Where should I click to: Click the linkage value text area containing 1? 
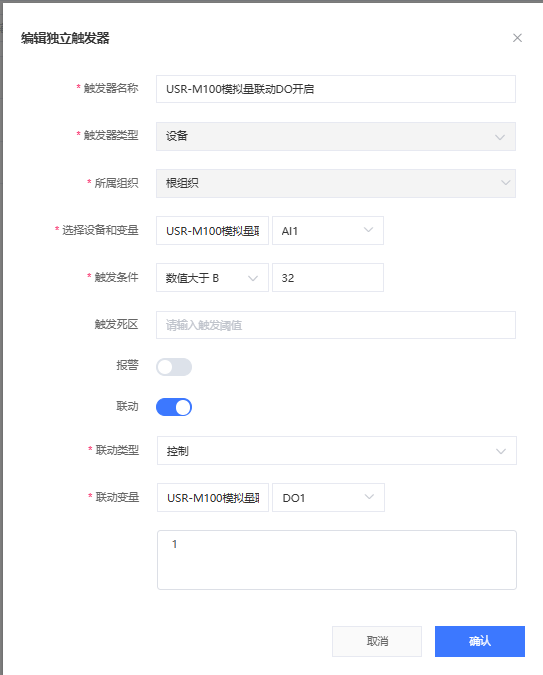[x=337, y=560]
